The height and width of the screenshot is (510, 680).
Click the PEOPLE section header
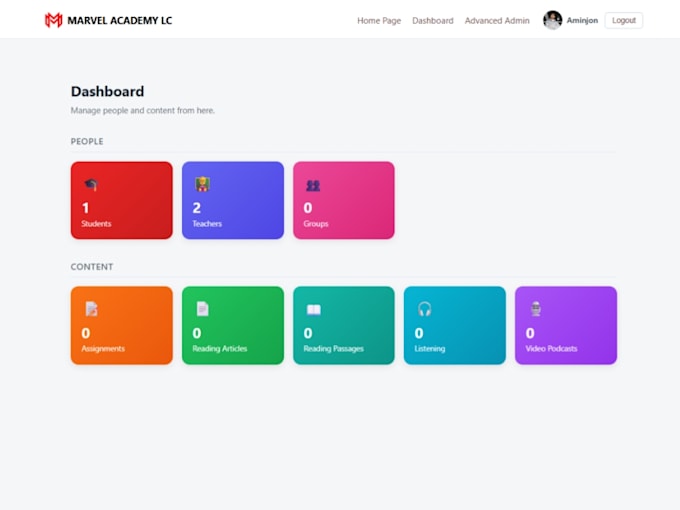[x=87, y=141]
